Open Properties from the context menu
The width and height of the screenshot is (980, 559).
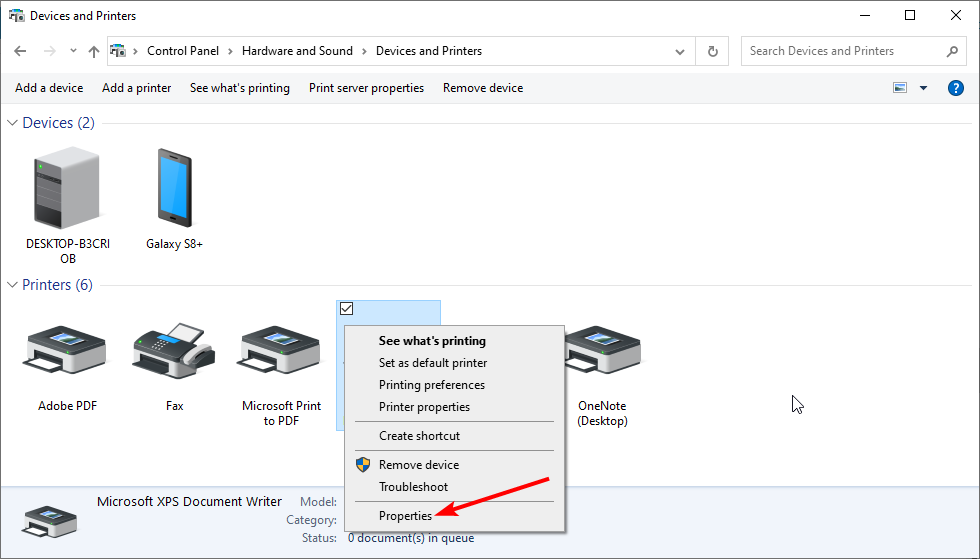pos(405,516)
